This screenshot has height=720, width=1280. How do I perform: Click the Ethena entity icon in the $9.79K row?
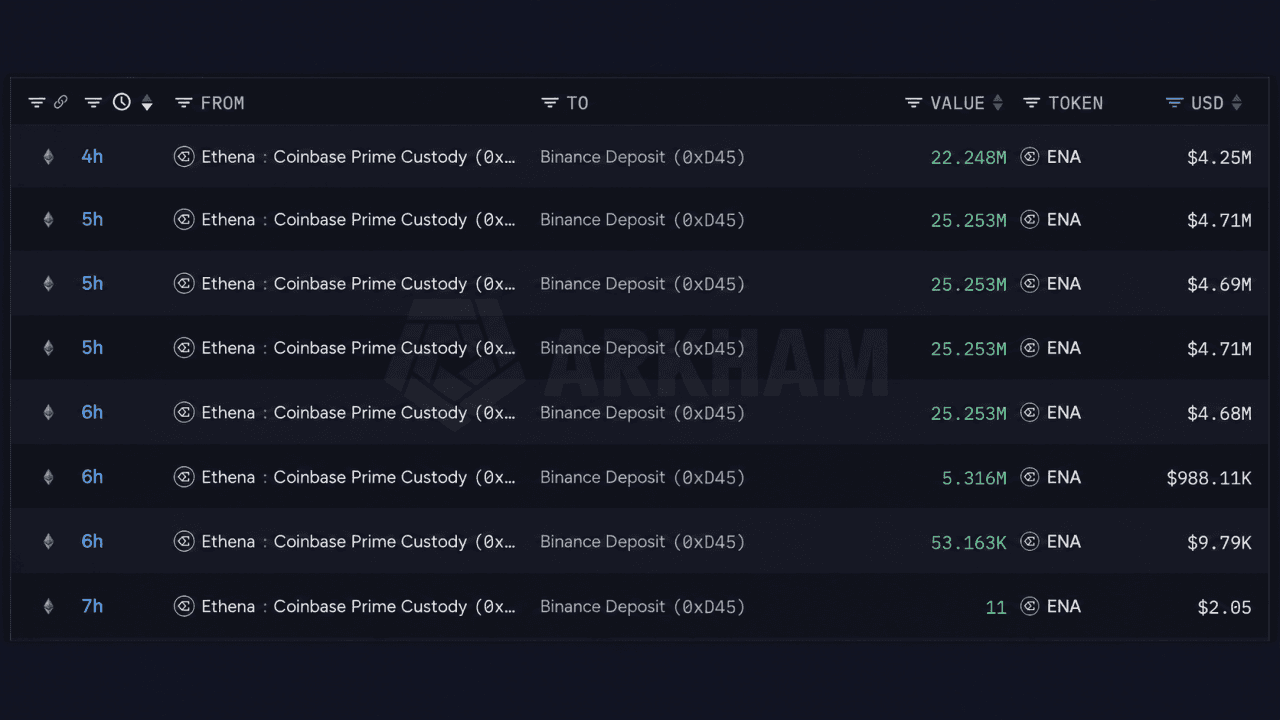(184, 541)
